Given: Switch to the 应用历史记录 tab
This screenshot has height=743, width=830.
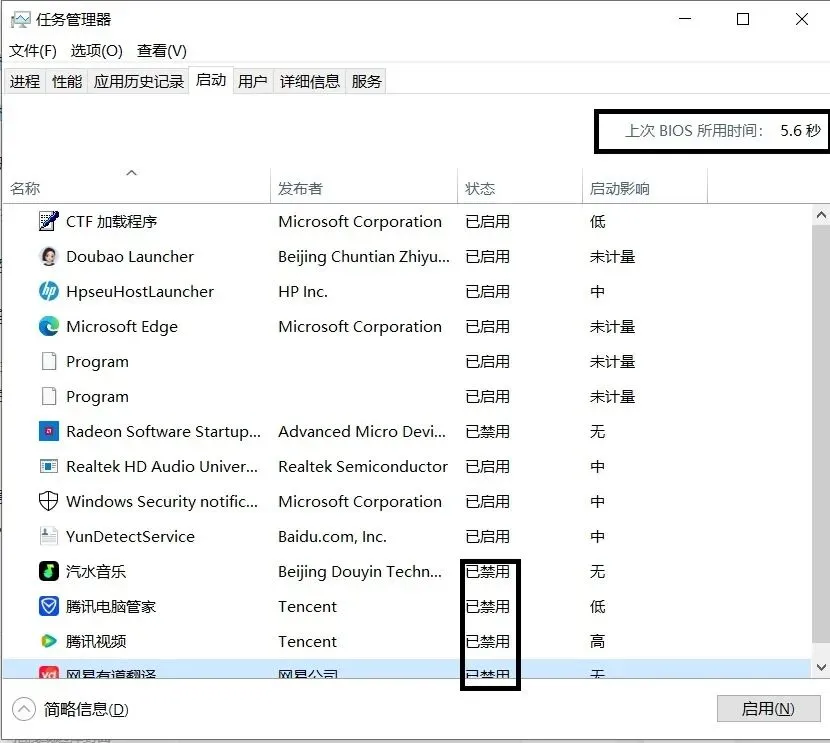Looking at the screenshot, I should (x=139, y=81).
